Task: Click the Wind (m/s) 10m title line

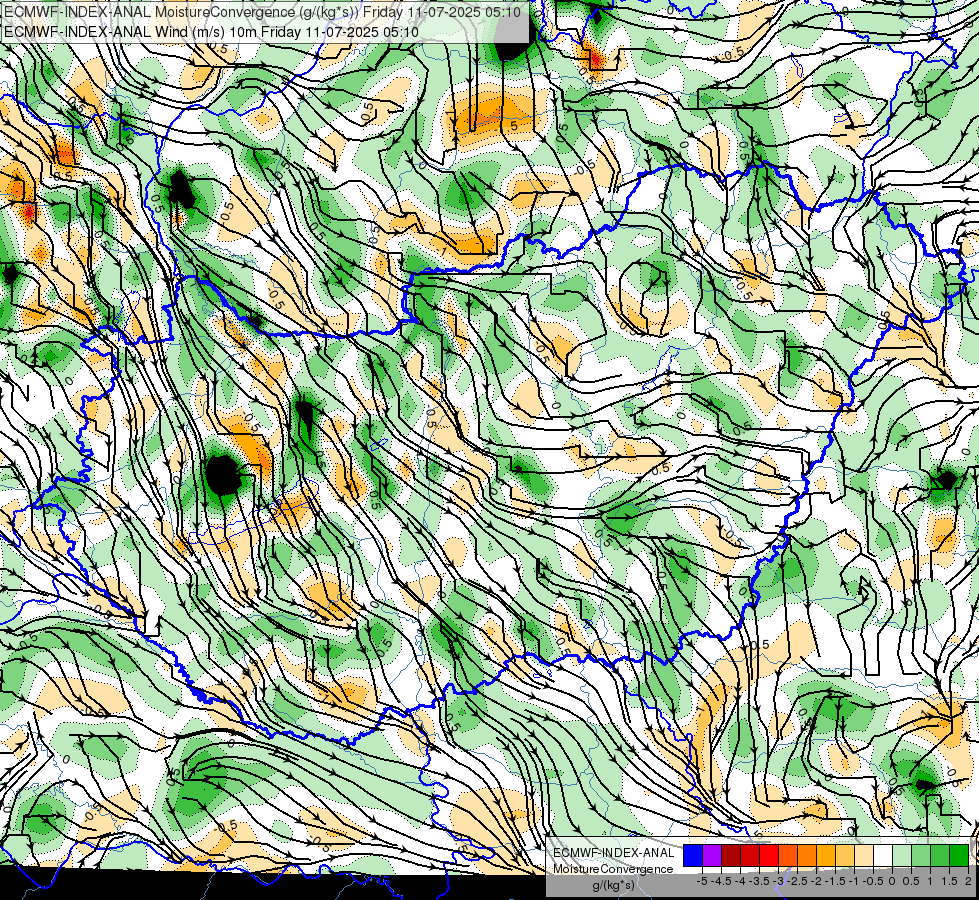Action: pos(211,31)
